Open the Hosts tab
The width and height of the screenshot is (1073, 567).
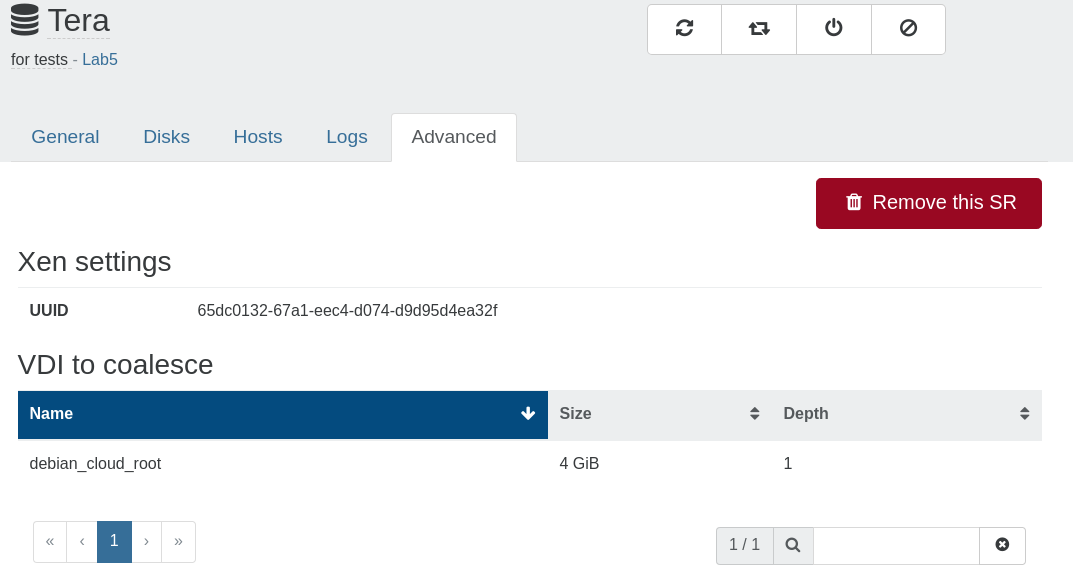[258, 137]
